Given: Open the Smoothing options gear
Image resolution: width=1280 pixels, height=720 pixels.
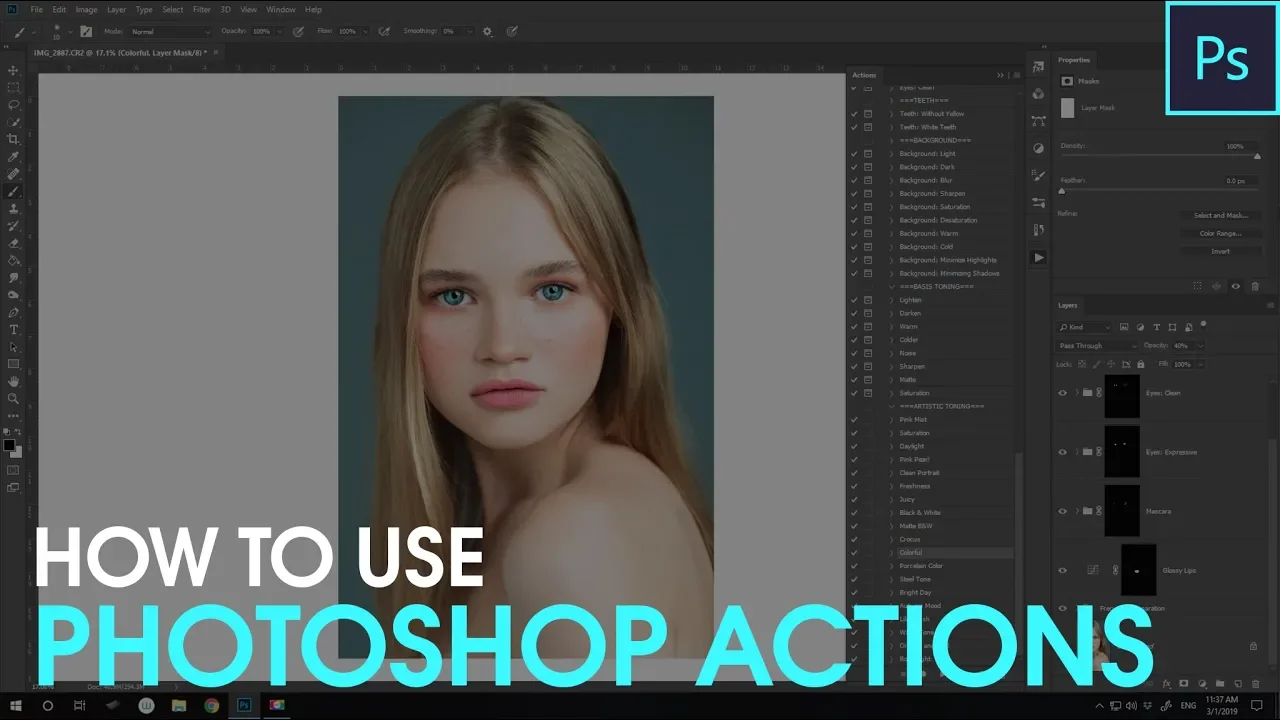Looking at the screenshot, I should coord(487,31).
